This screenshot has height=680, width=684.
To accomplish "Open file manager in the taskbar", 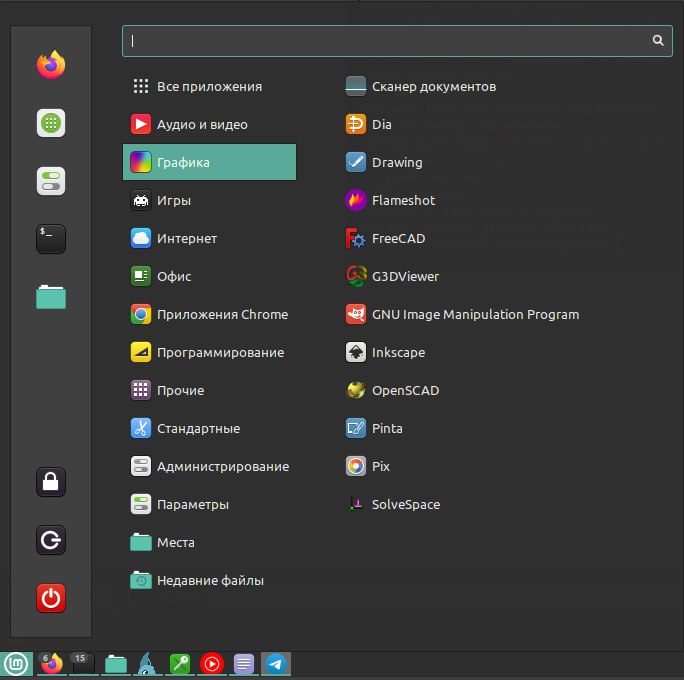I will 116,664.
